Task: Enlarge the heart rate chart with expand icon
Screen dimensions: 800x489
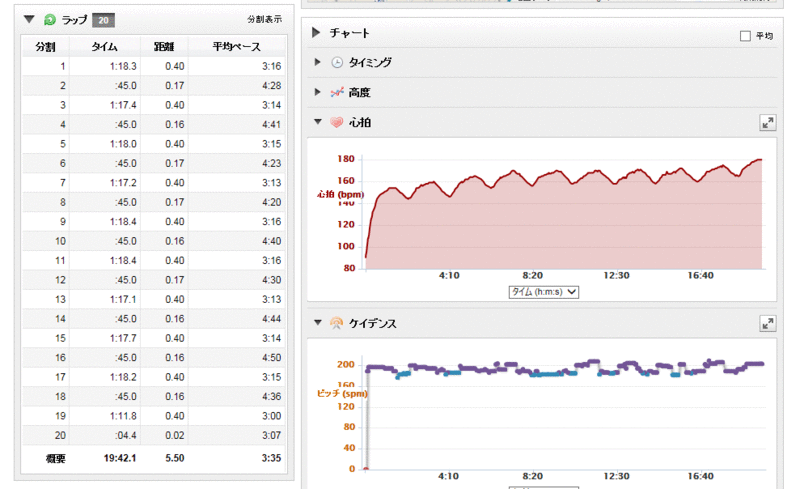Action: pyautogui.click(x=767, y=122)
